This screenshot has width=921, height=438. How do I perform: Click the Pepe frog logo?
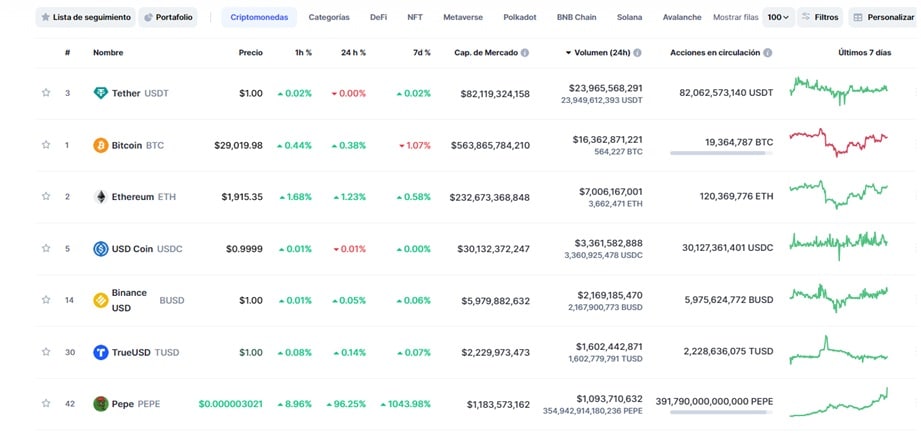pyautogui.click(x=101, y=404)
